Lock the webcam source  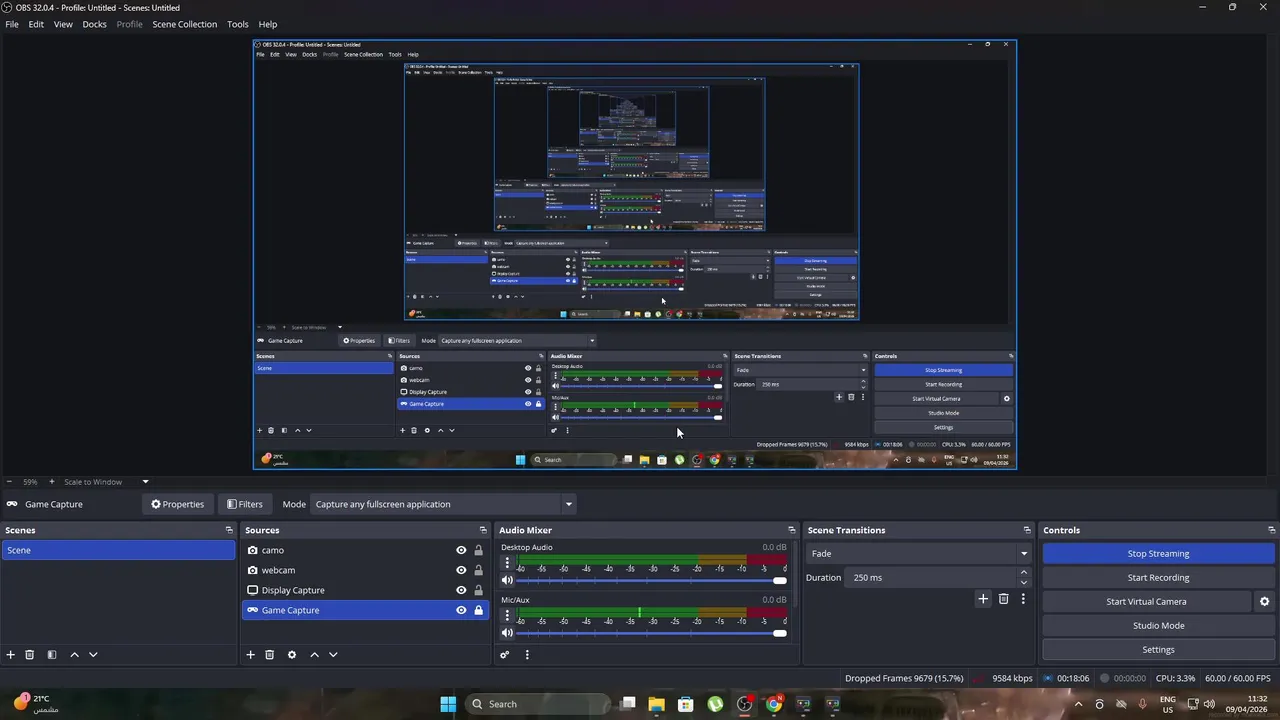(x=478, y=570)
